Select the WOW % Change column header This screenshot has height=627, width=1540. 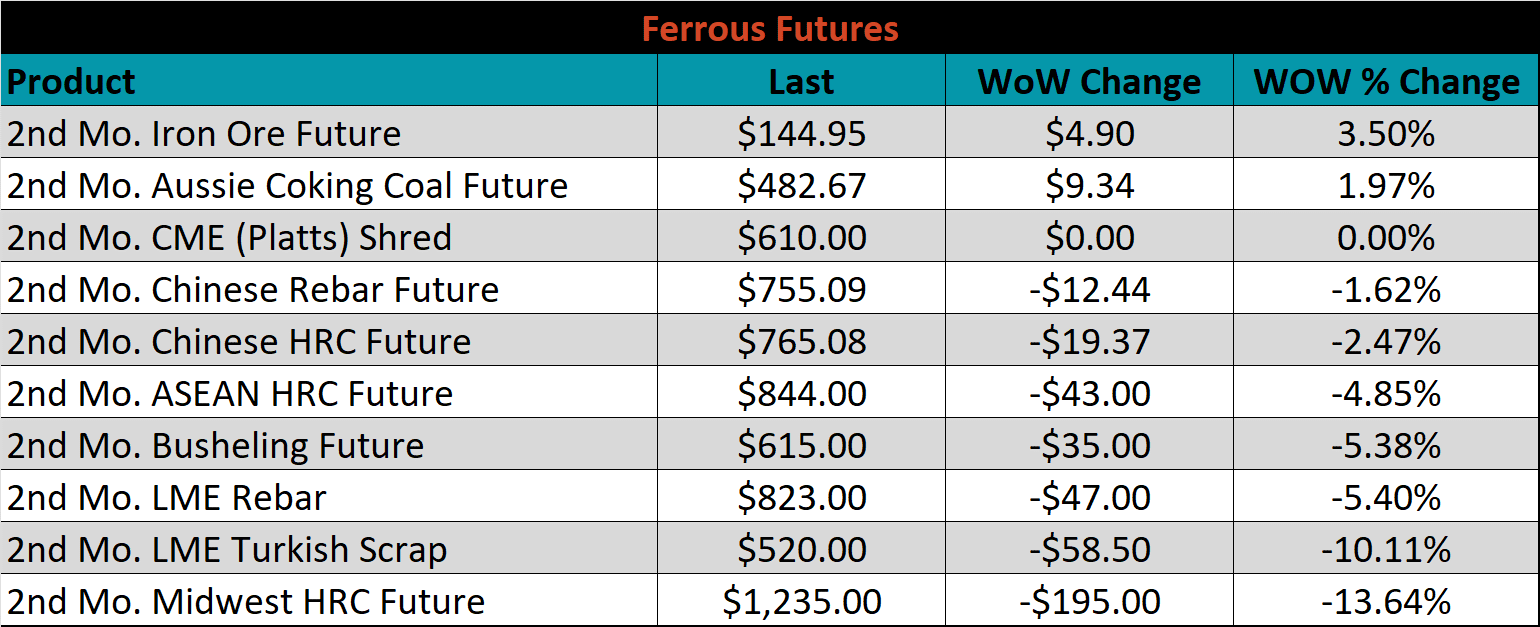[x=1386, y=81]
